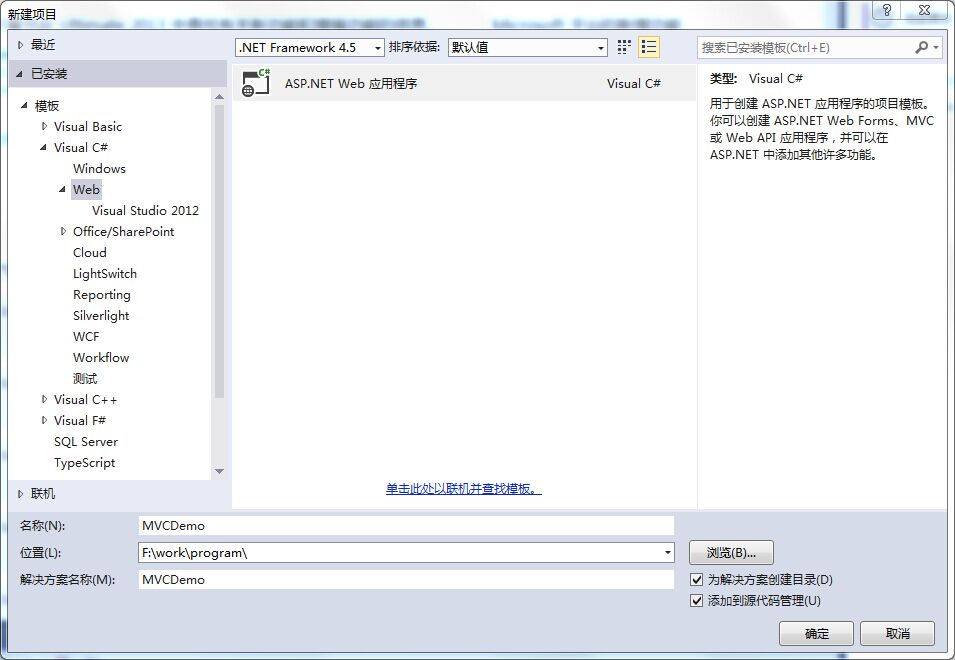Switch to small icons grid view
Screen dimensions: 955x660
click(x=624, y=47)
